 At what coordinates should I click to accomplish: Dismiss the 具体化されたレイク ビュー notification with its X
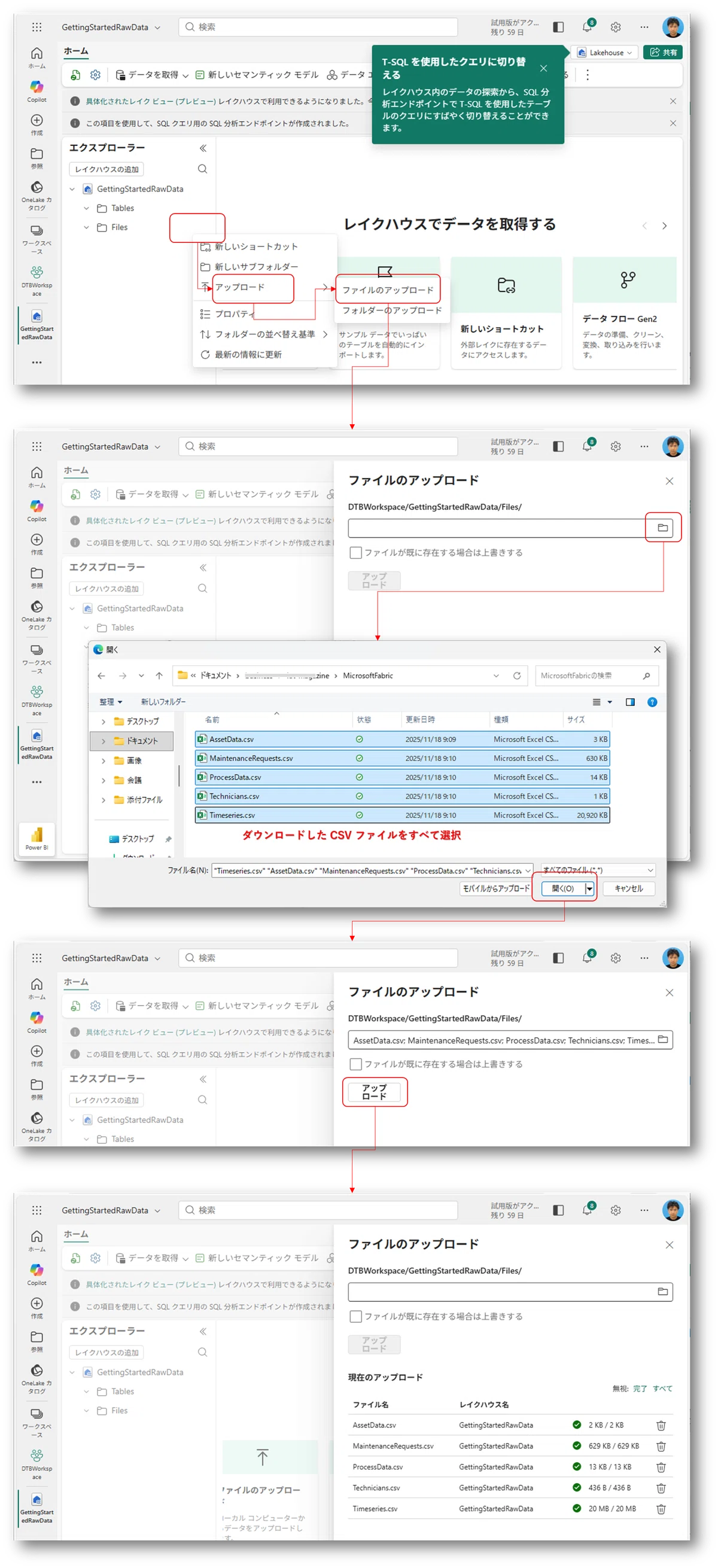[x=673, y=101]
